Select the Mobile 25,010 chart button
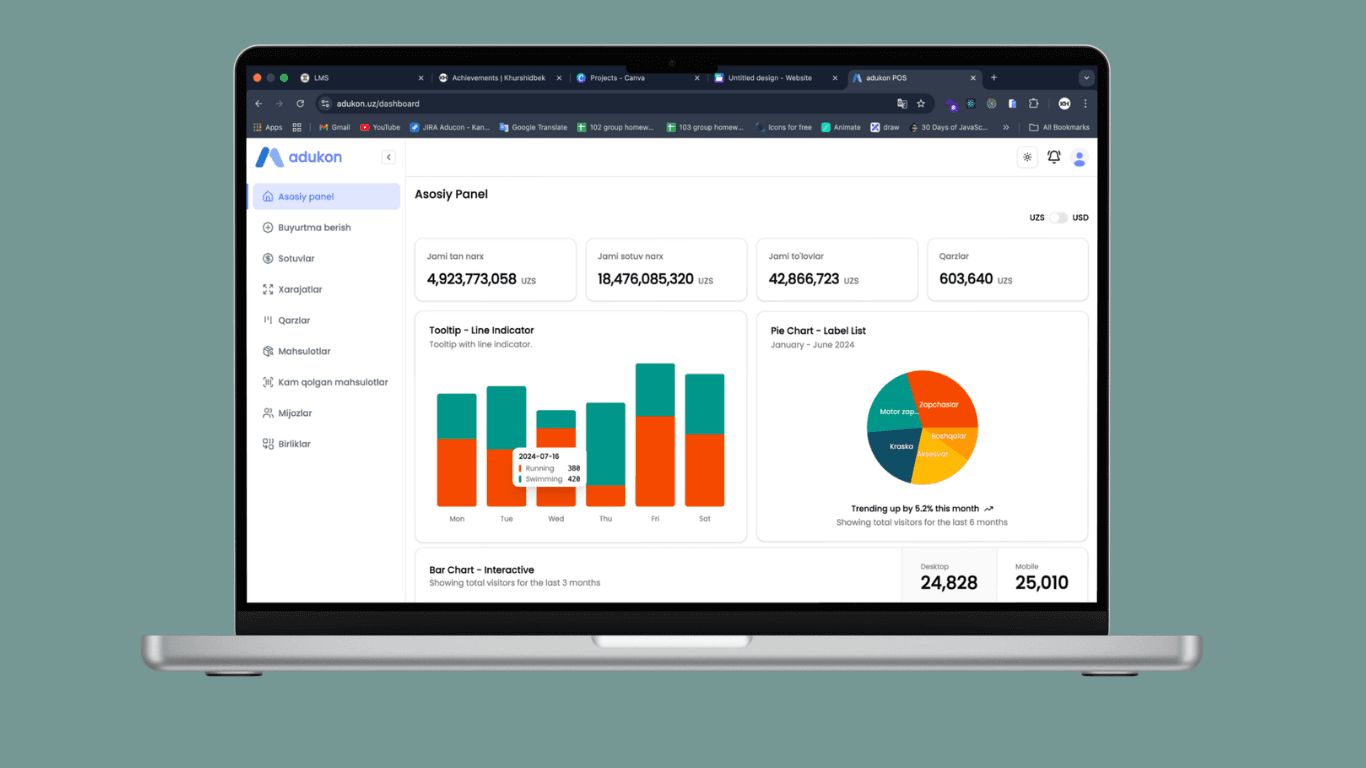 [1042, 575]
